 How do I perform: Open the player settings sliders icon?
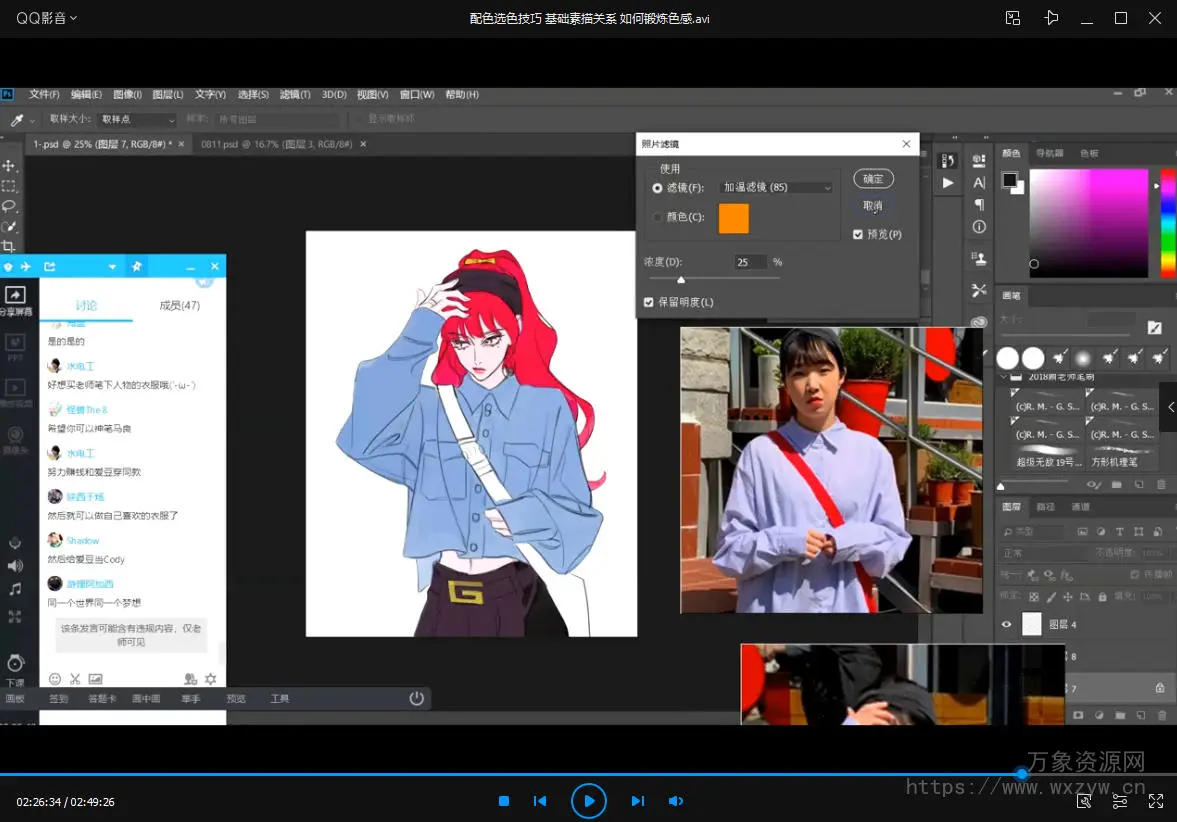(x=1121, y=801)
